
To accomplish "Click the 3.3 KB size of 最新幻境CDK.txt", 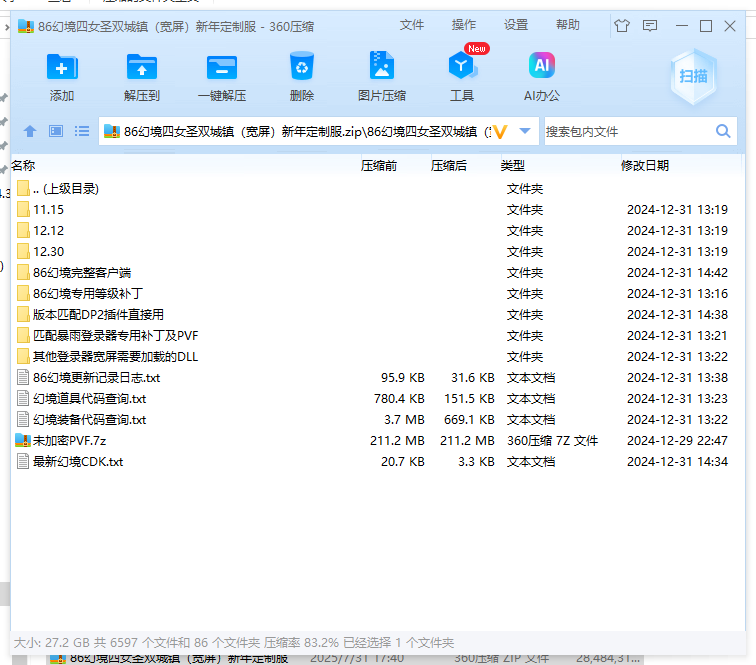I will pos(476,461).
